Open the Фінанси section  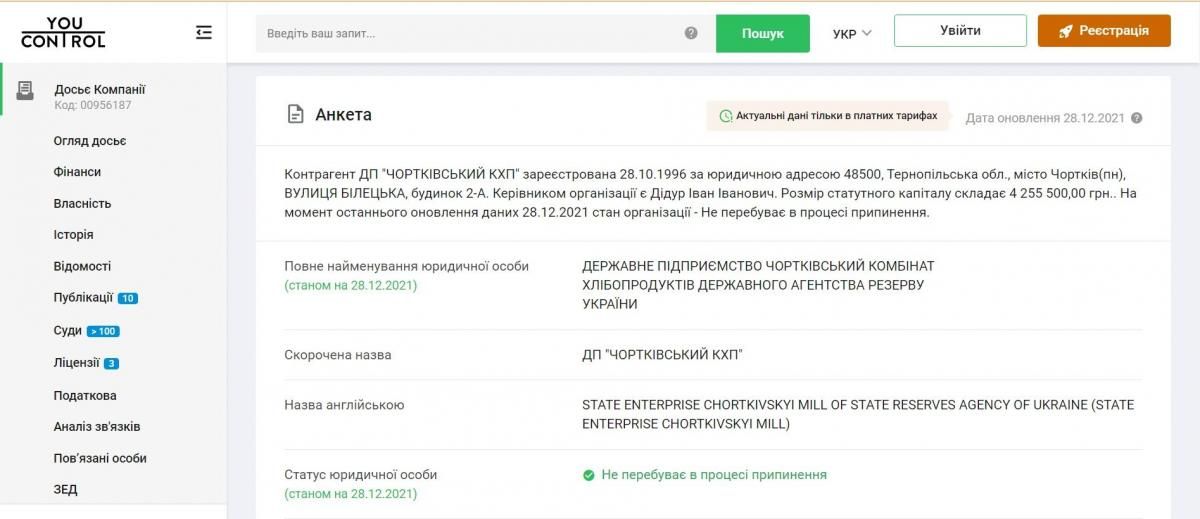click(x=77, y=172)
